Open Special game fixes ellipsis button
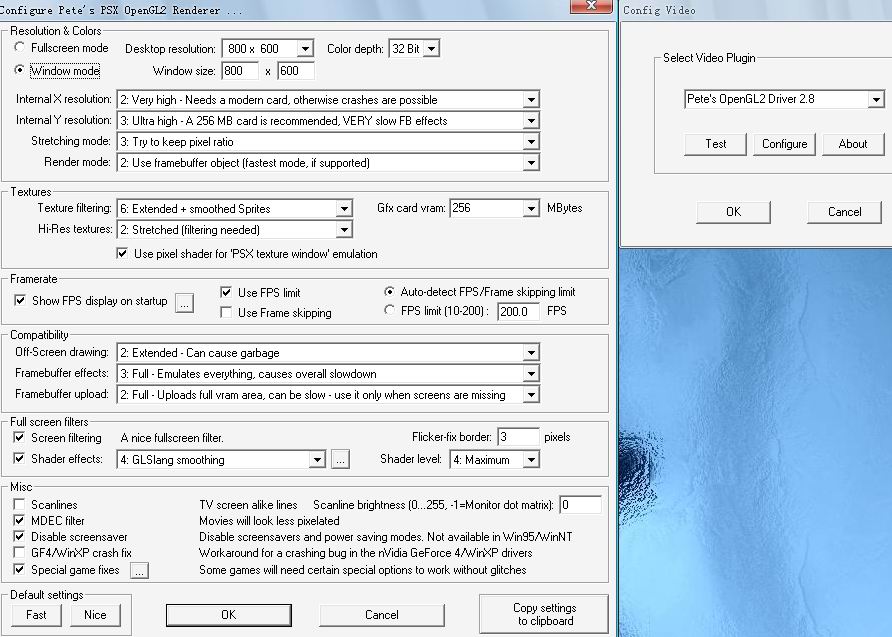Viewport: 892px width, 637px height. click(139, 570)
